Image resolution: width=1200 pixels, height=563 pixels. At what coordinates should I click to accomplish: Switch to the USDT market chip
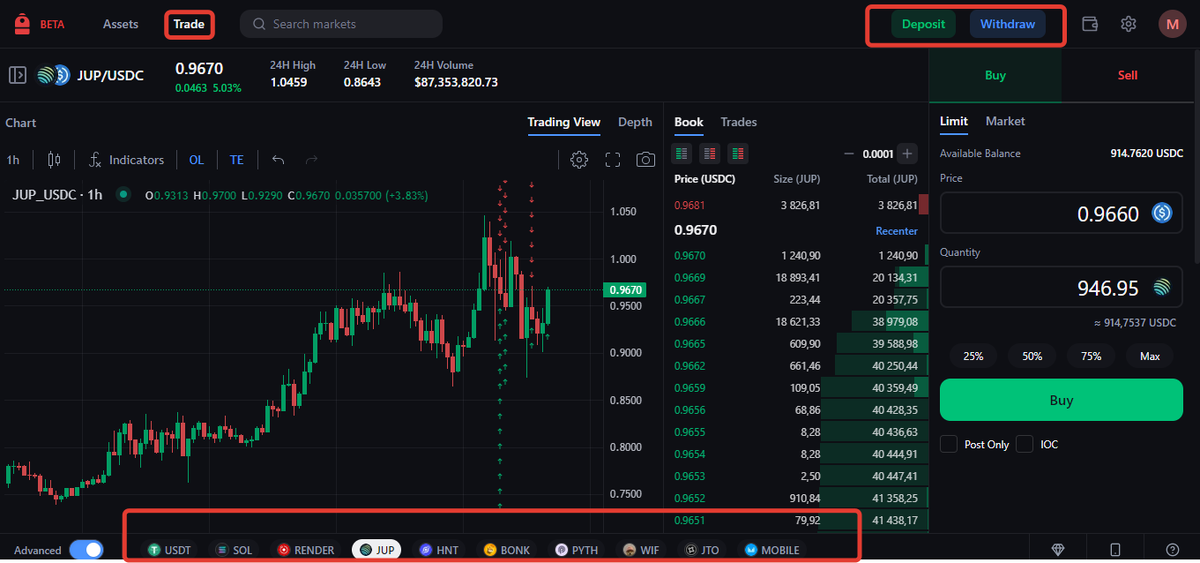169,550
